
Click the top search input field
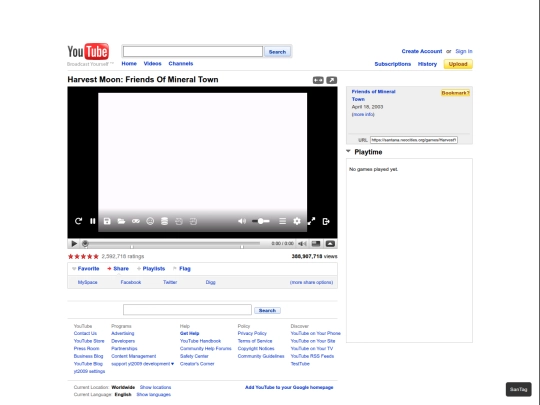click(193, 51)
